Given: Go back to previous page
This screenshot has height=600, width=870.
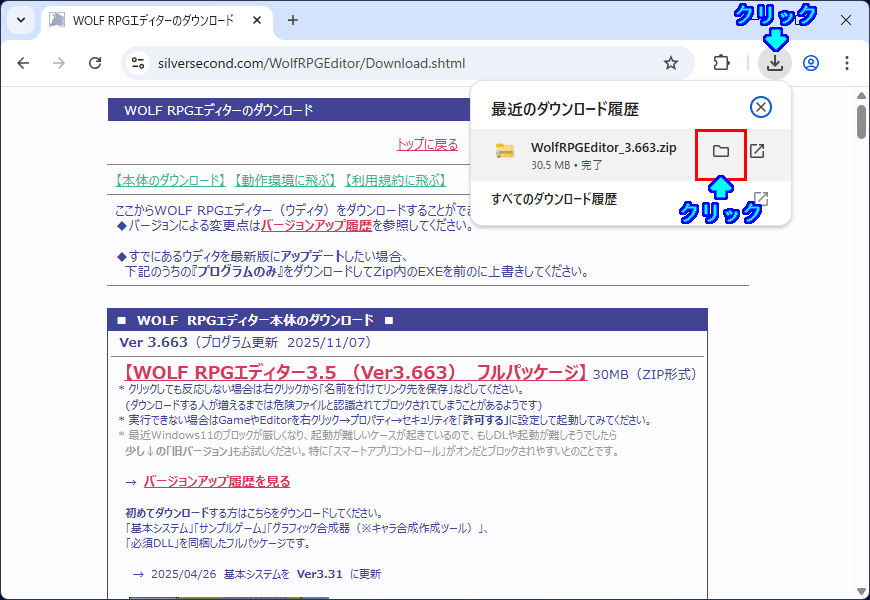Looking at the screenshot, I should [x=23, y=63].
